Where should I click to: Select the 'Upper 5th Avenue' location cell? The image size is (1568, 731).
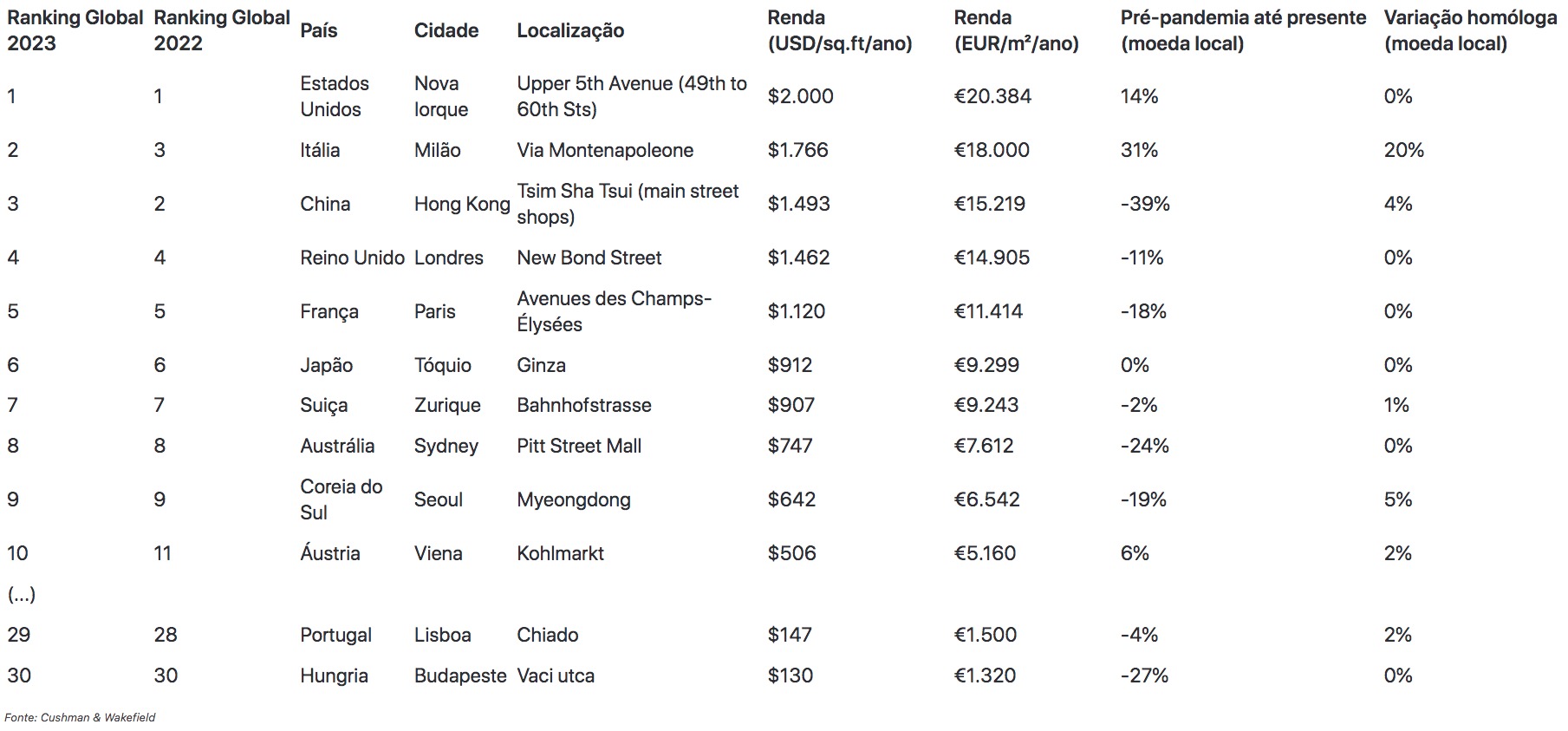coord(631,96)
